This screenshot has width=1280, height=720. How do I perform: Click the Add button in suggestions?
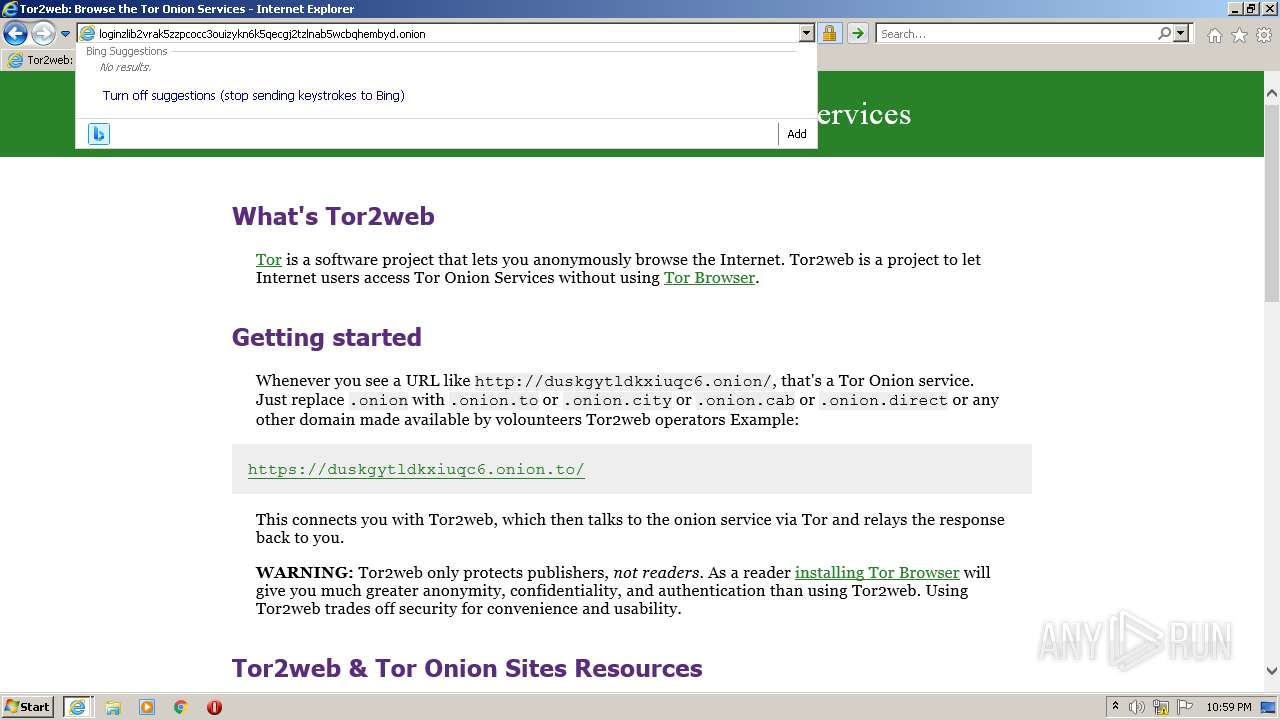(797, 134)
